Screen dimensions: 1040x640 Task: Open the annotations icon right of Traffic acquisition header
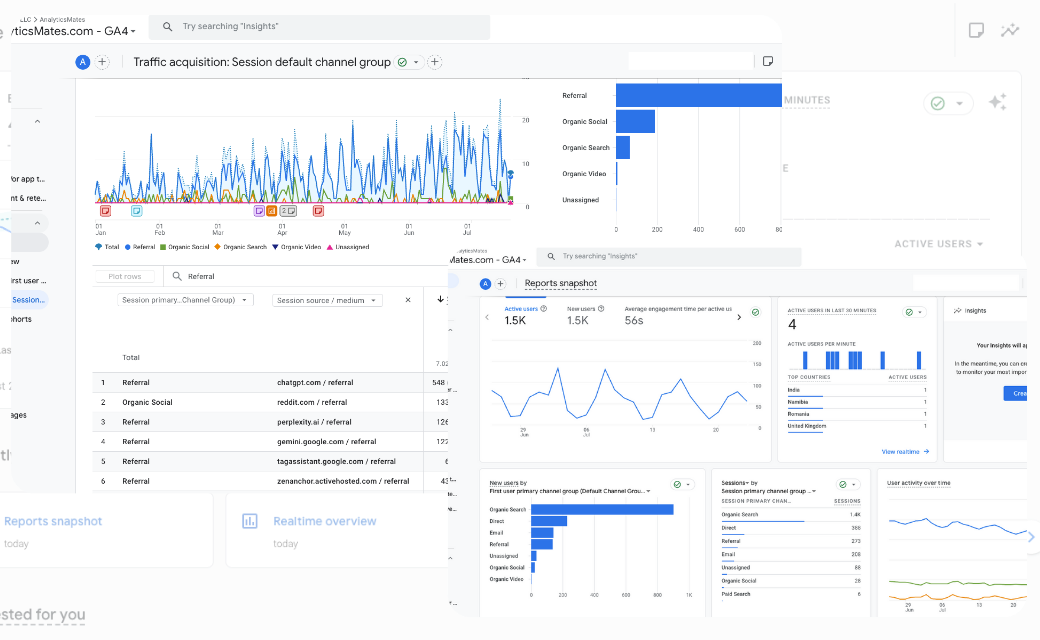pos(768,61)
